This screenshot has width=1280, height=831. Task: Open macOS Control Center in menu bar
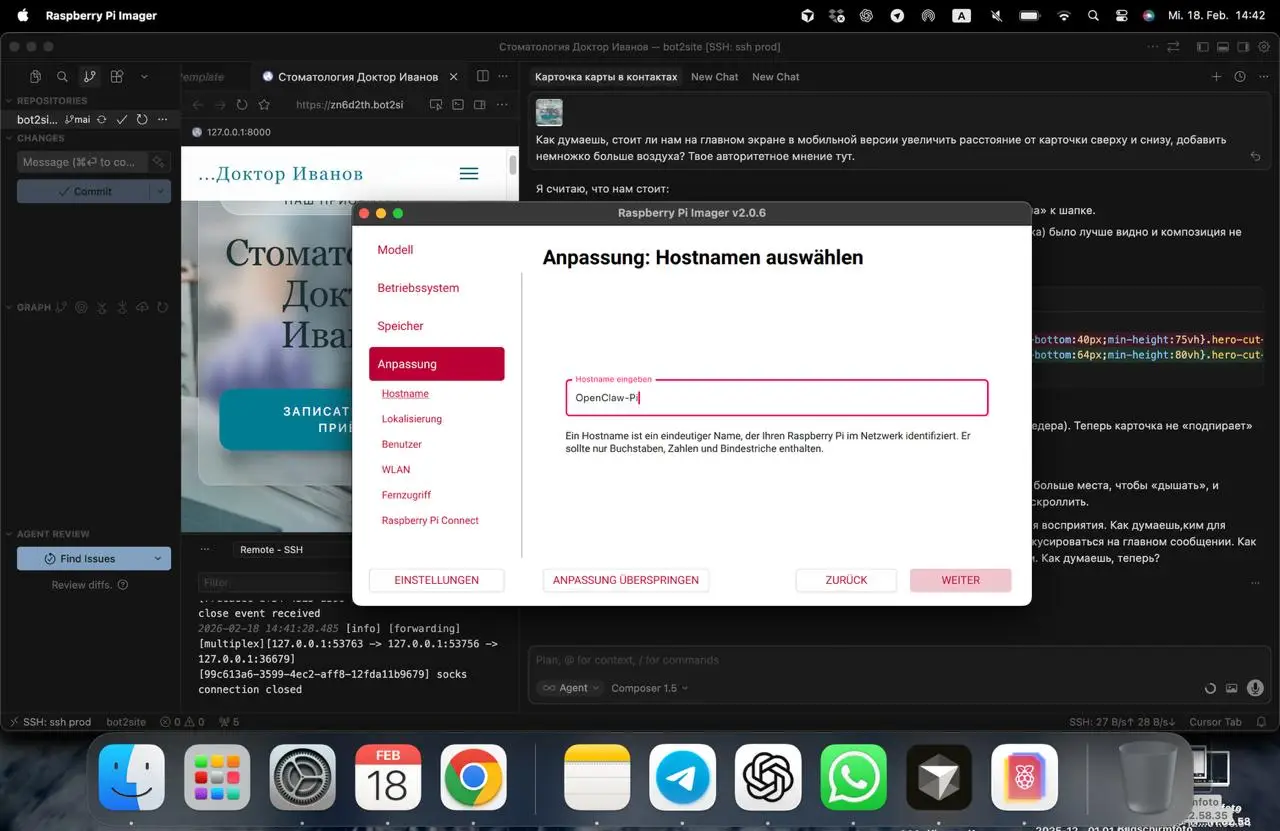click(x=1120, y=16)
